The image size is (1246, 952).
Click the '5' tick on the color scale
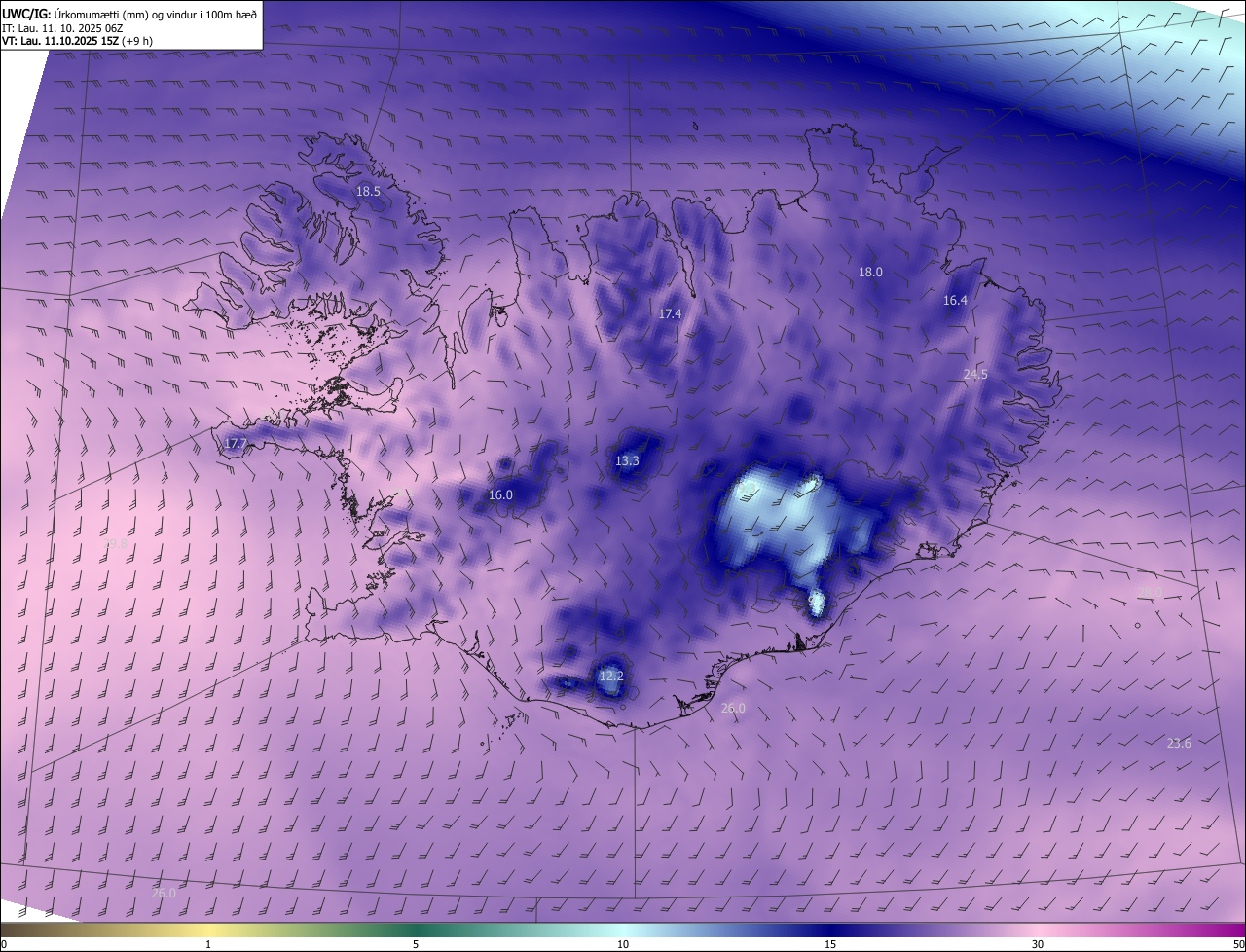(416, 944)
